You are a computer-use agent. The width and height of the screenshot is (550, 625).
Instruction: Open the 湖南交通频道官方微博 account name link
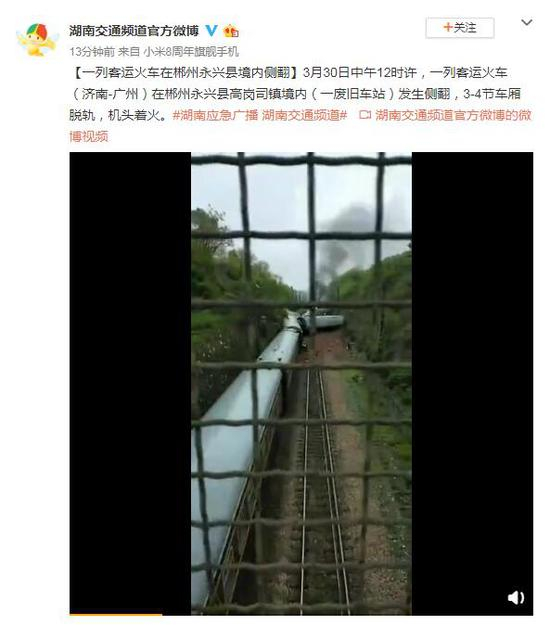[134, 30]
